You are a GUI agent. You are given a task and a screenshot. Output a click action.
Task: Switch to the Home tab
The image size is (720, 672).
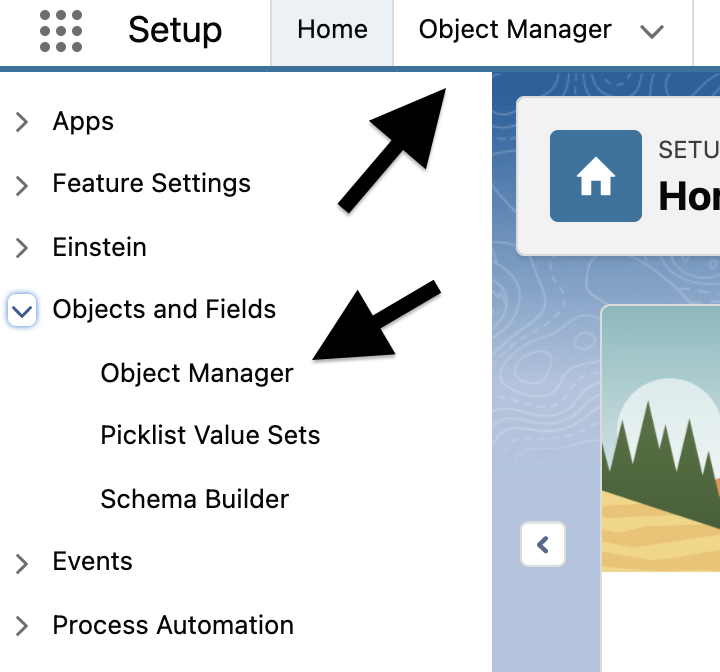[x=332, y=30]
